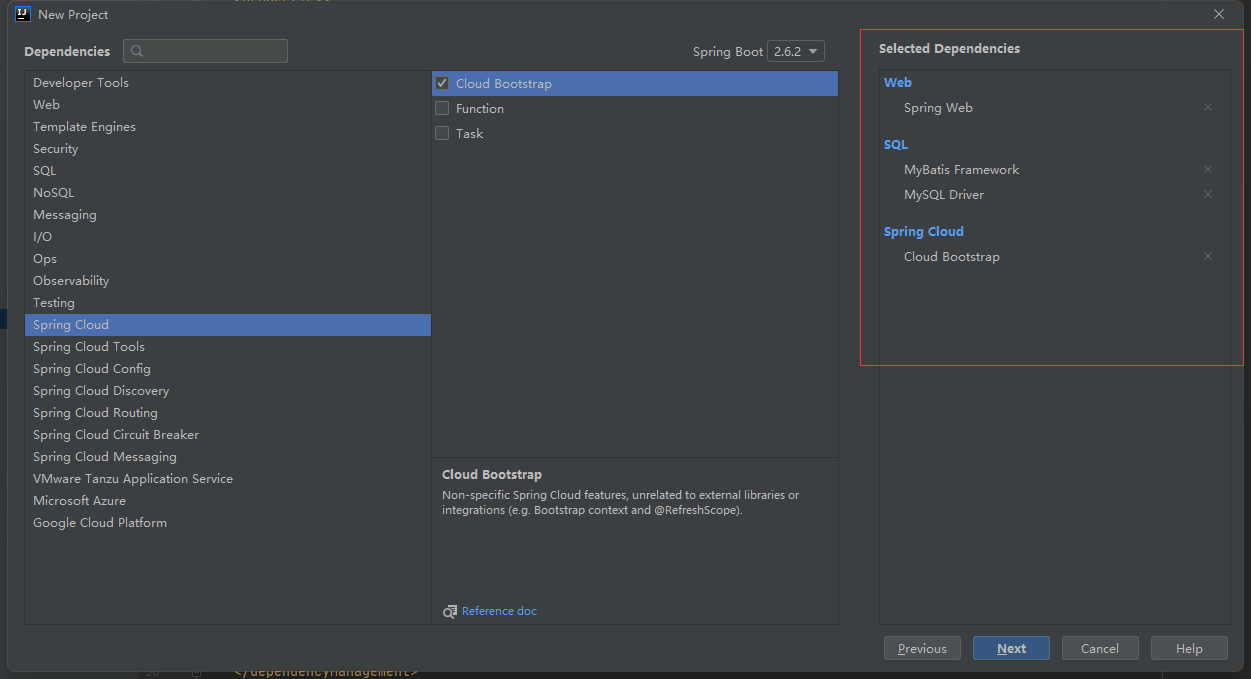Choose the Testing category
Screen dimensions: 1251x679
[x=228, y=303]
